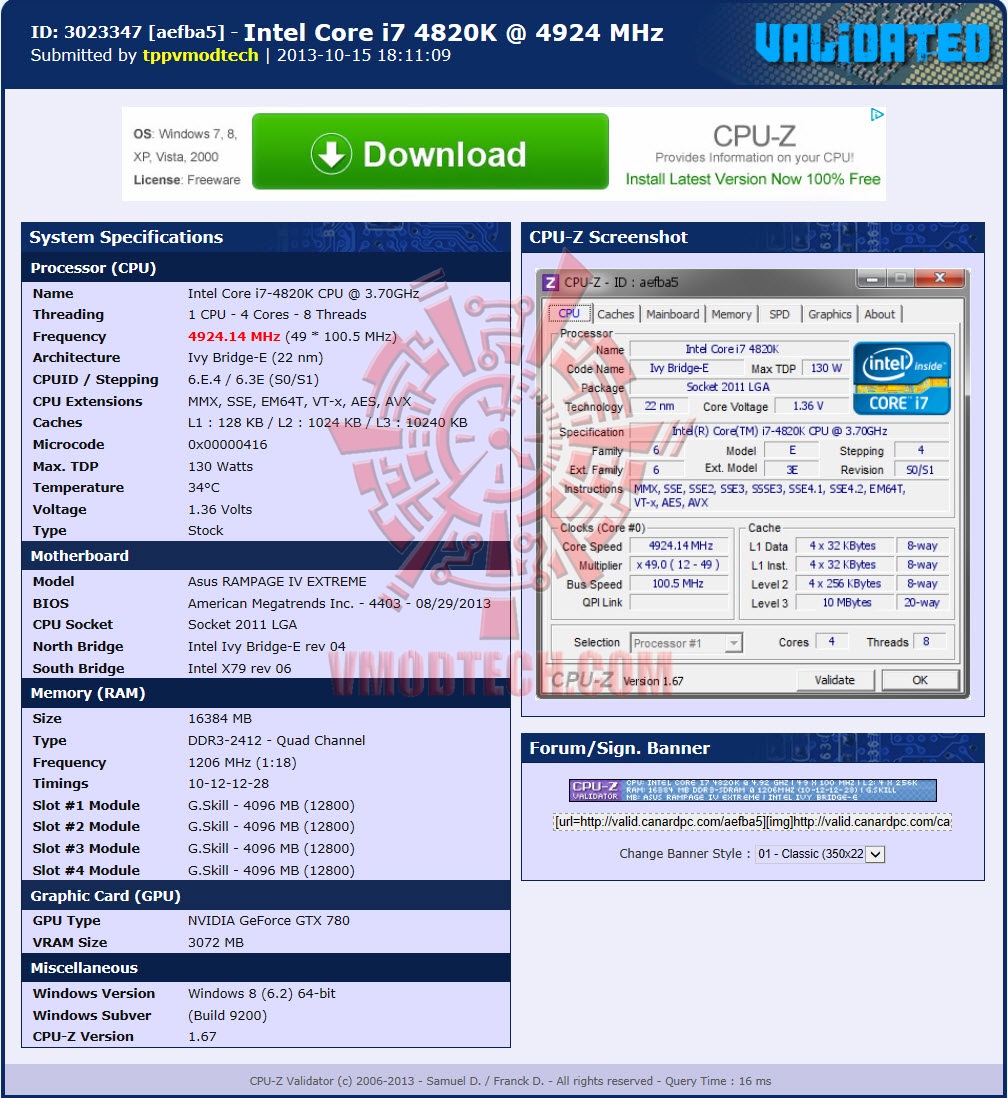Click the Intel Core i7 inside logo
Screen dimensions: 1008x1098
pos(902,378)
